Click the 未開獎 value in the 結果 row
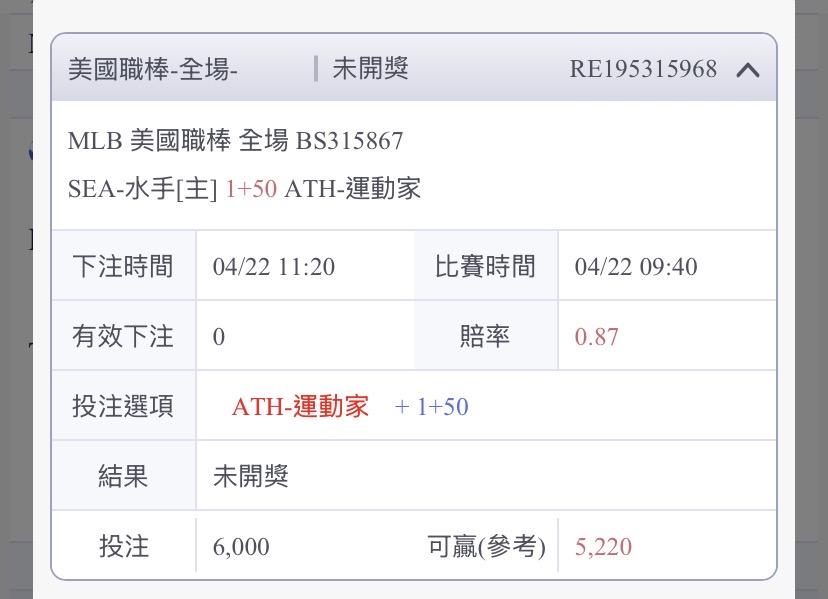Viewport: 828px width, 599px height. [251, 477]
